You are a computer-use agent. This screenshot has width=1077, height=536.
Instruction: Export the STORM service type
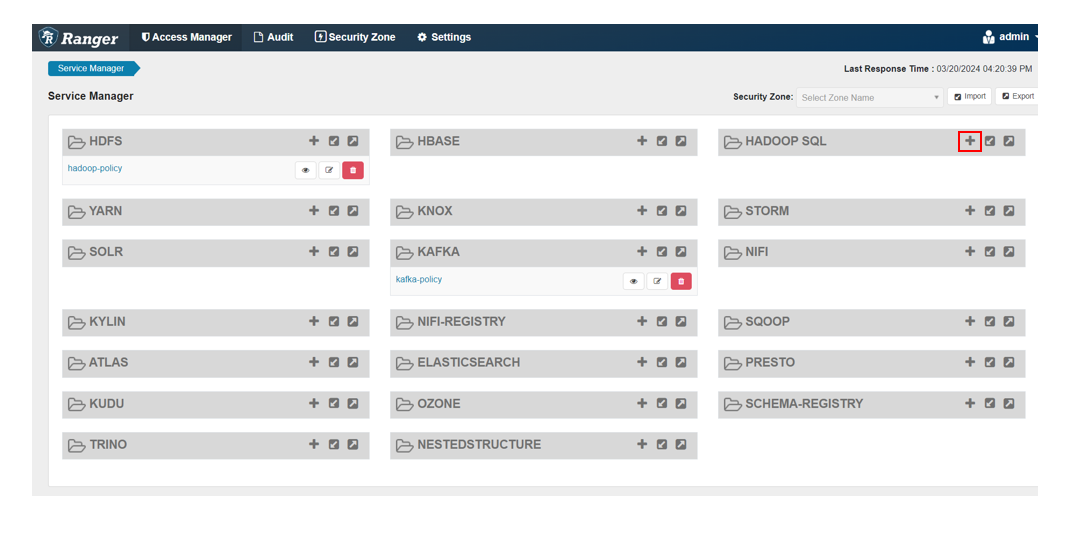[1008, 211]
